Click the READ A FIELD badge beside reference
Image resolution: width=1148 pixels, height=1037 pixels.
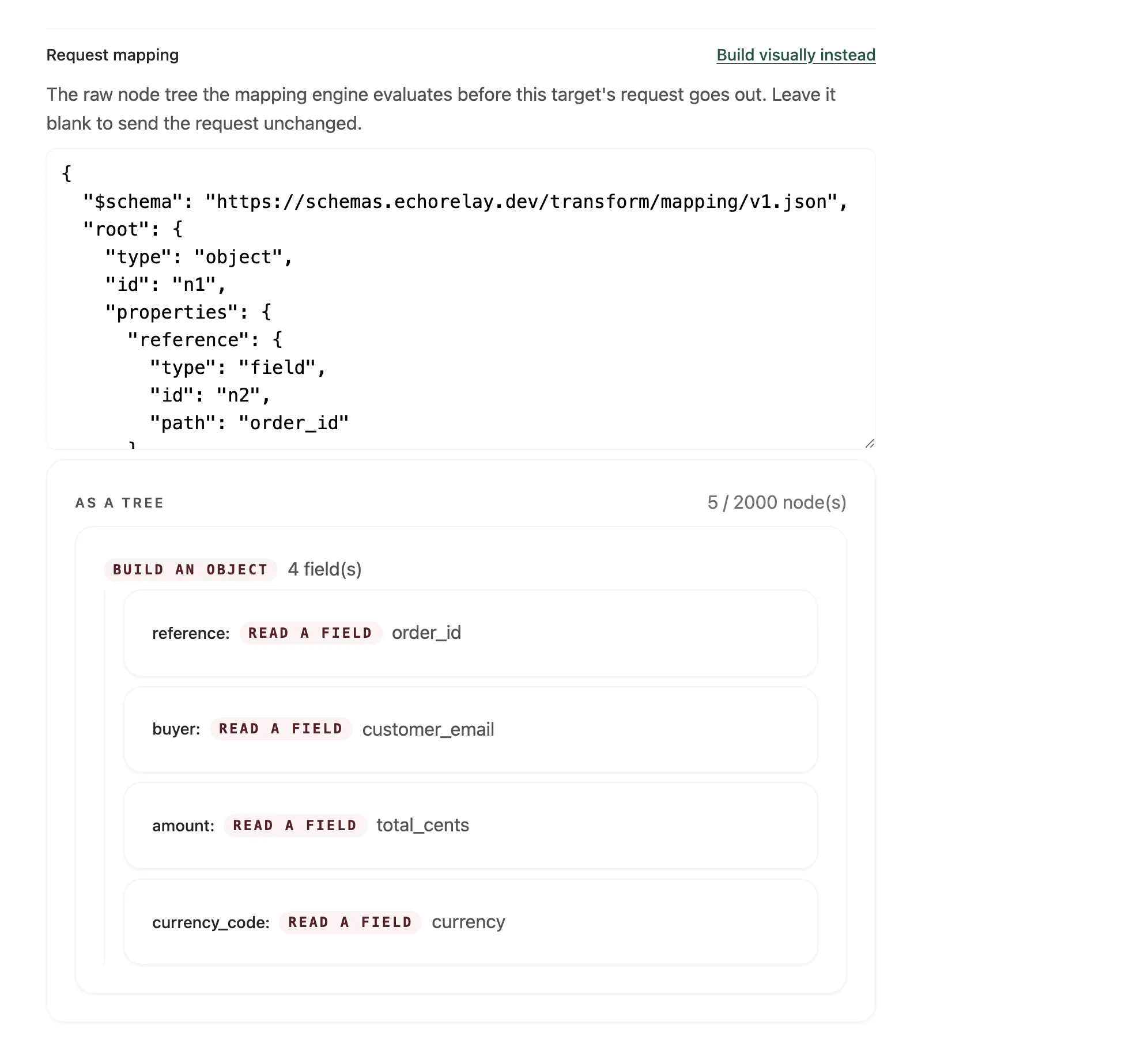(311, 633)
